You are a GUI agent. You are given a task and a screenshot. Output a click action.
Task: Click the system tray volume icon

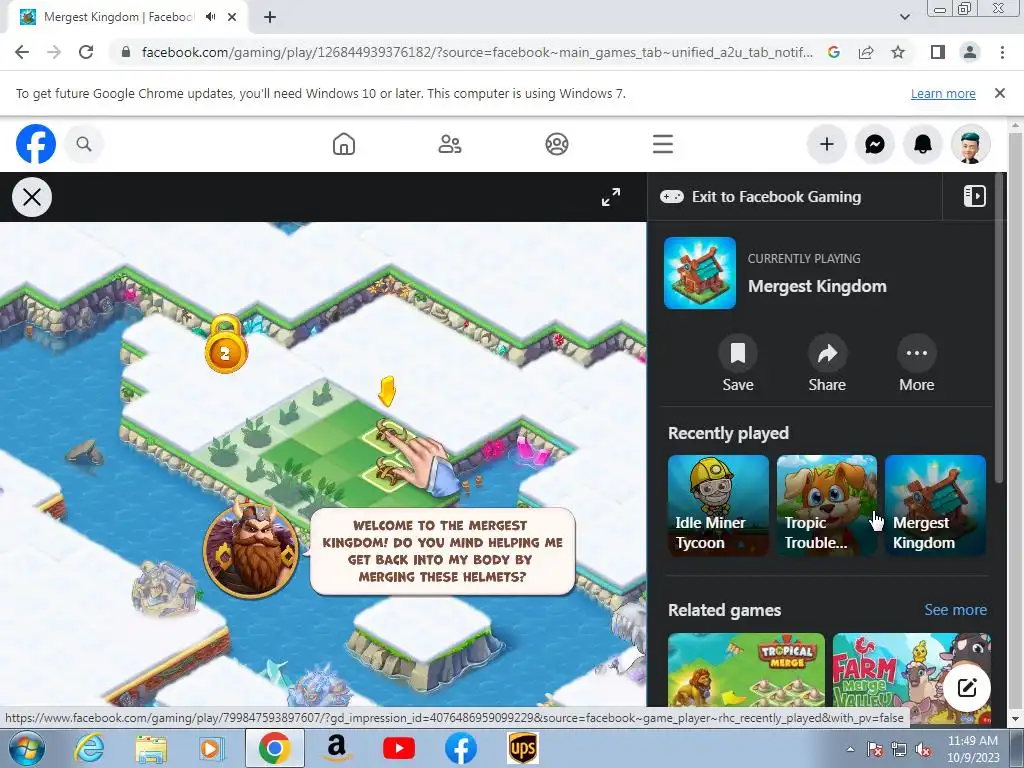tap(923, 750)
